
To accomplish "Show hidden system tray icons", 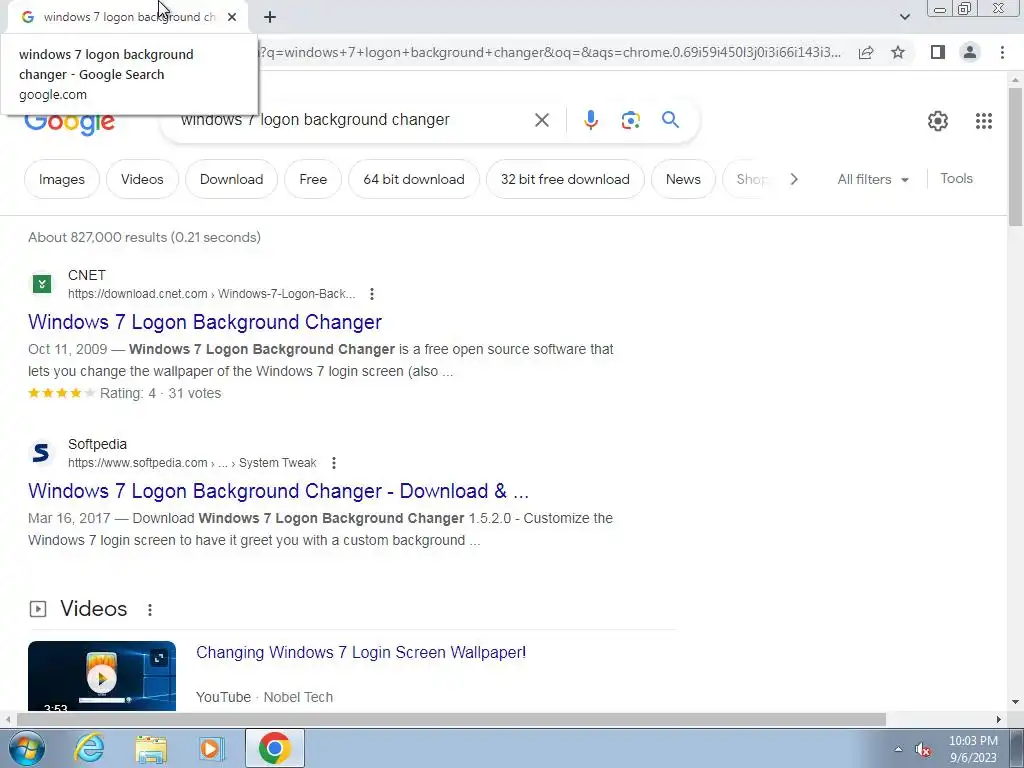I will (x=899, y=749).
